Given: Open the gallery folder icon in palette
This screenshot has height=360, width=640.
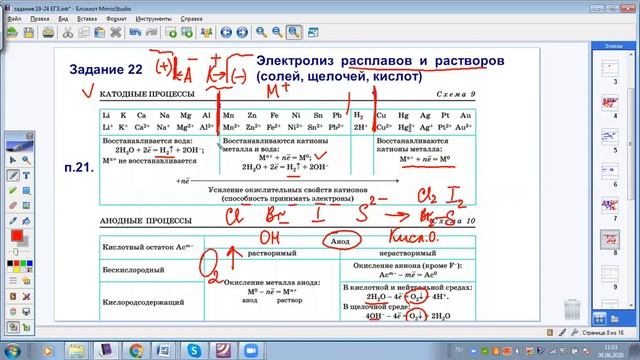Looking at the screenshot, I should 26,281.
